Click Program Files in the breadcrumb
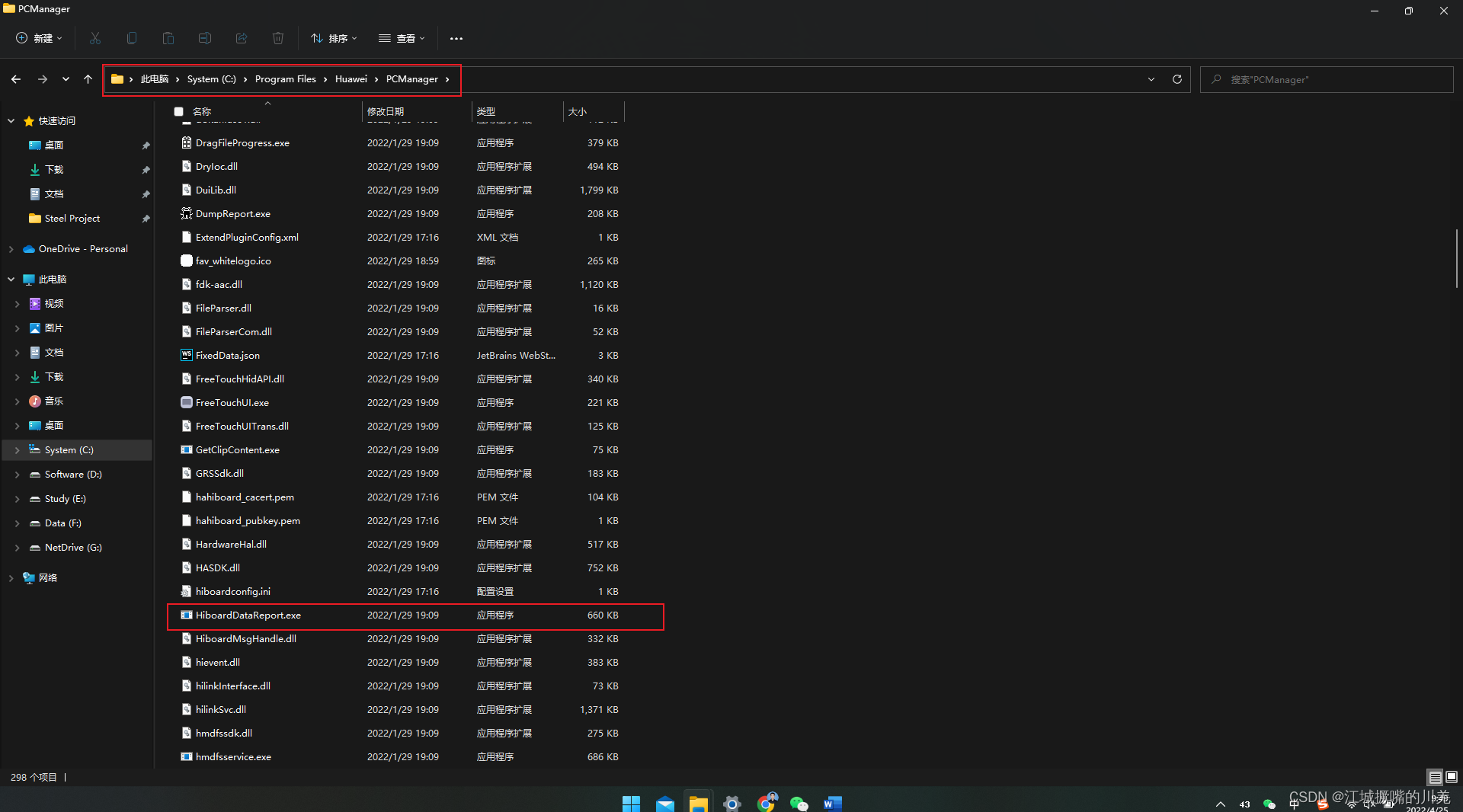This screenshot has width=1463, height=812. point(285,79)
